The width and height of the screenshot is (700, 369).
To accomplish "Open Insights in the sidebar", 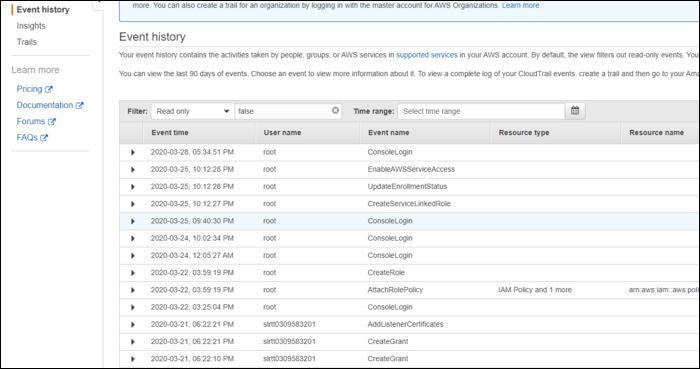I will [x=31, y=26].
